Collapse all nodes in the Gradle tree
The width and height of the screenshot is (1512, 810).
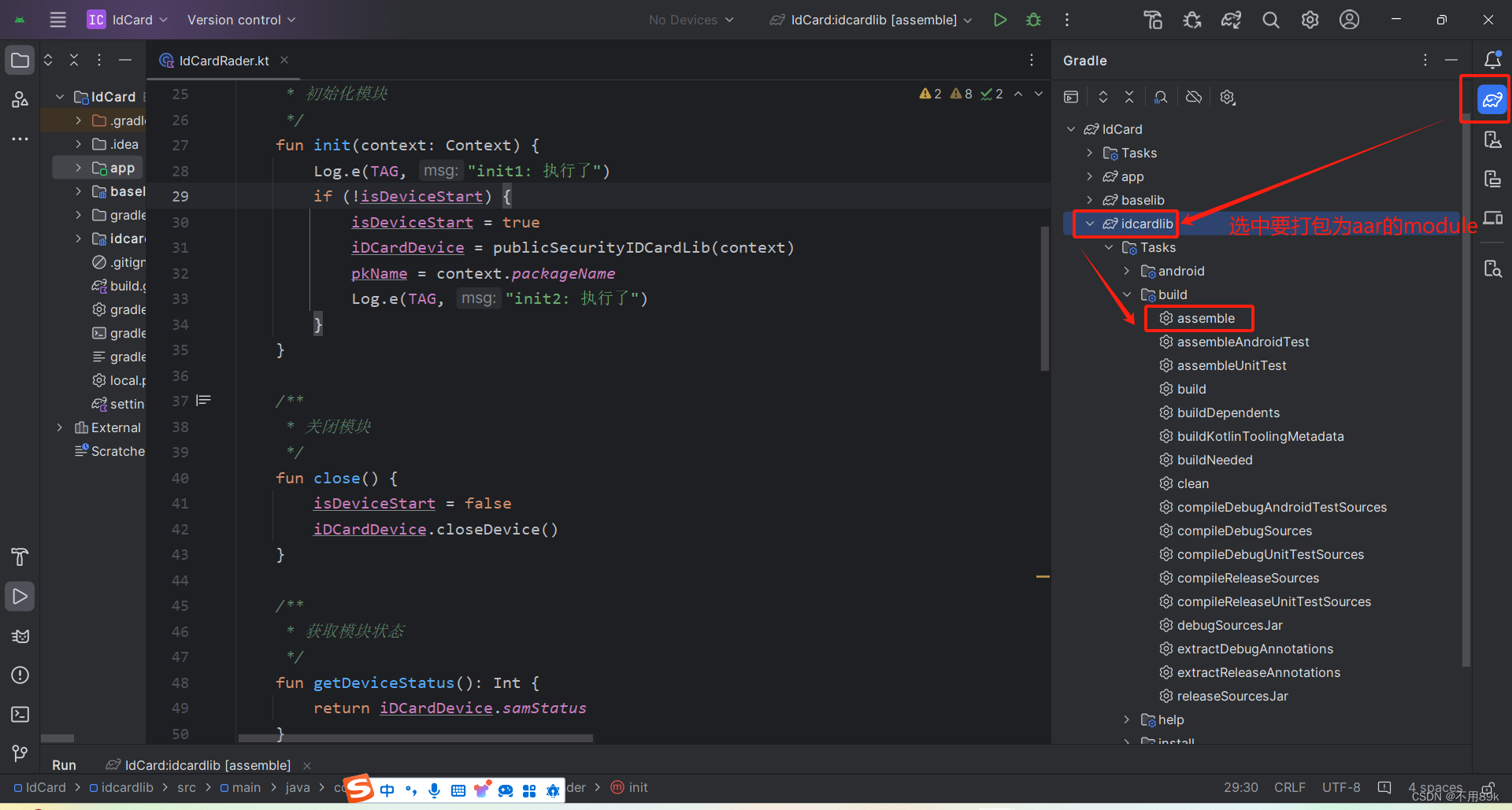[1128, 96]
